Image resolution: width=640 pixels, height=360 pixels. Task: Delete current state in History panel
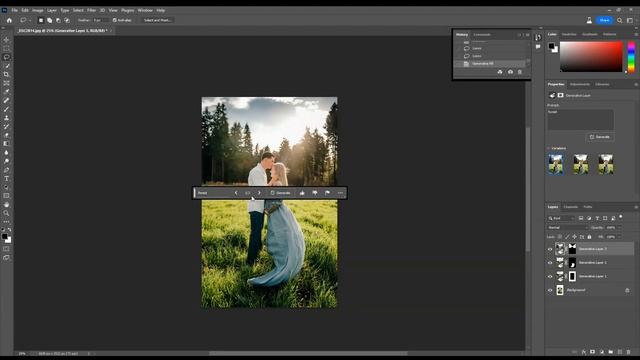tap(520, 72)
